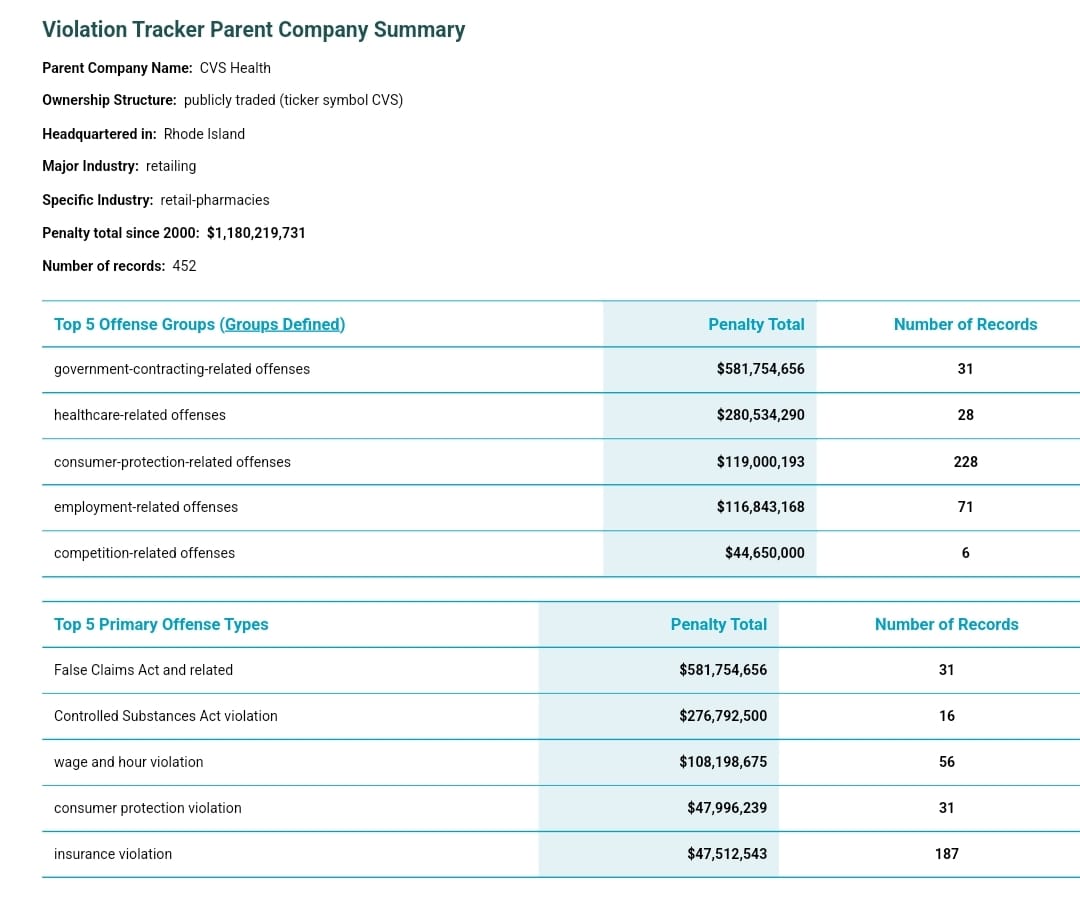Click the Top 5 Primary Offense Types heading

point(161,624)
